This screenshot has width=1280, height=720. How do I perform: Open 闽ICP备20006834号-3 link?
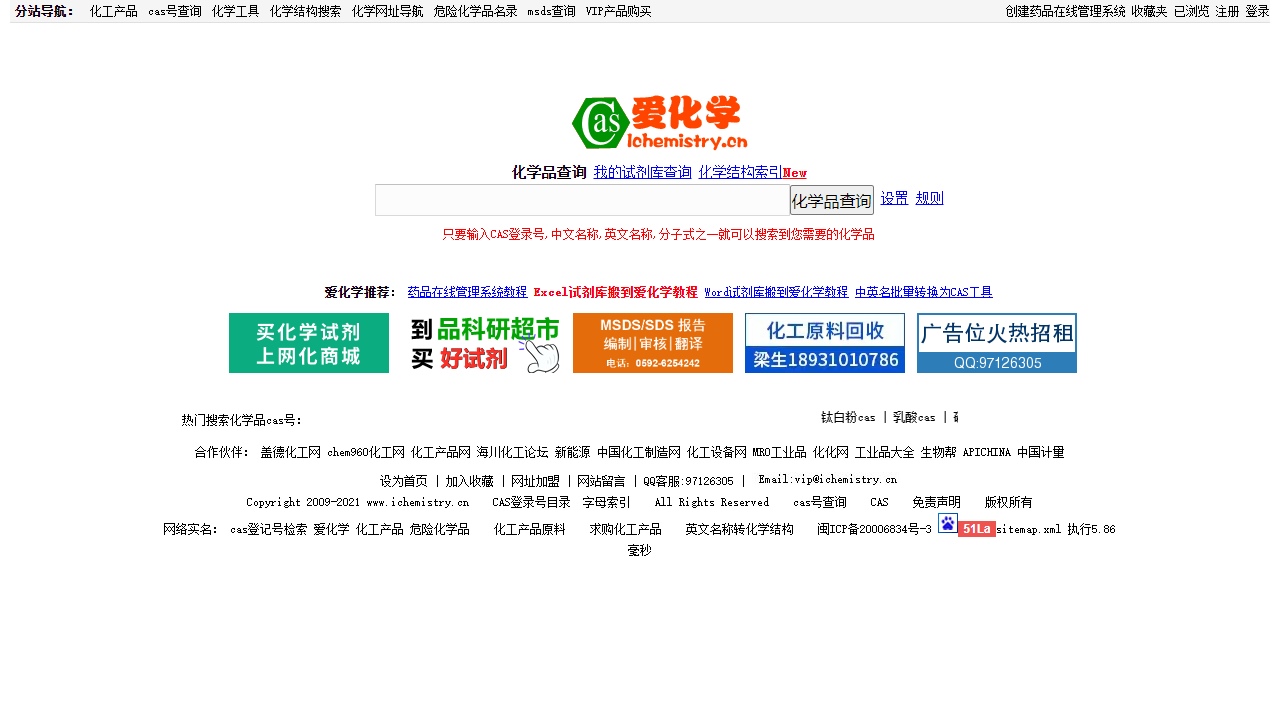click(x=874, y=529)
